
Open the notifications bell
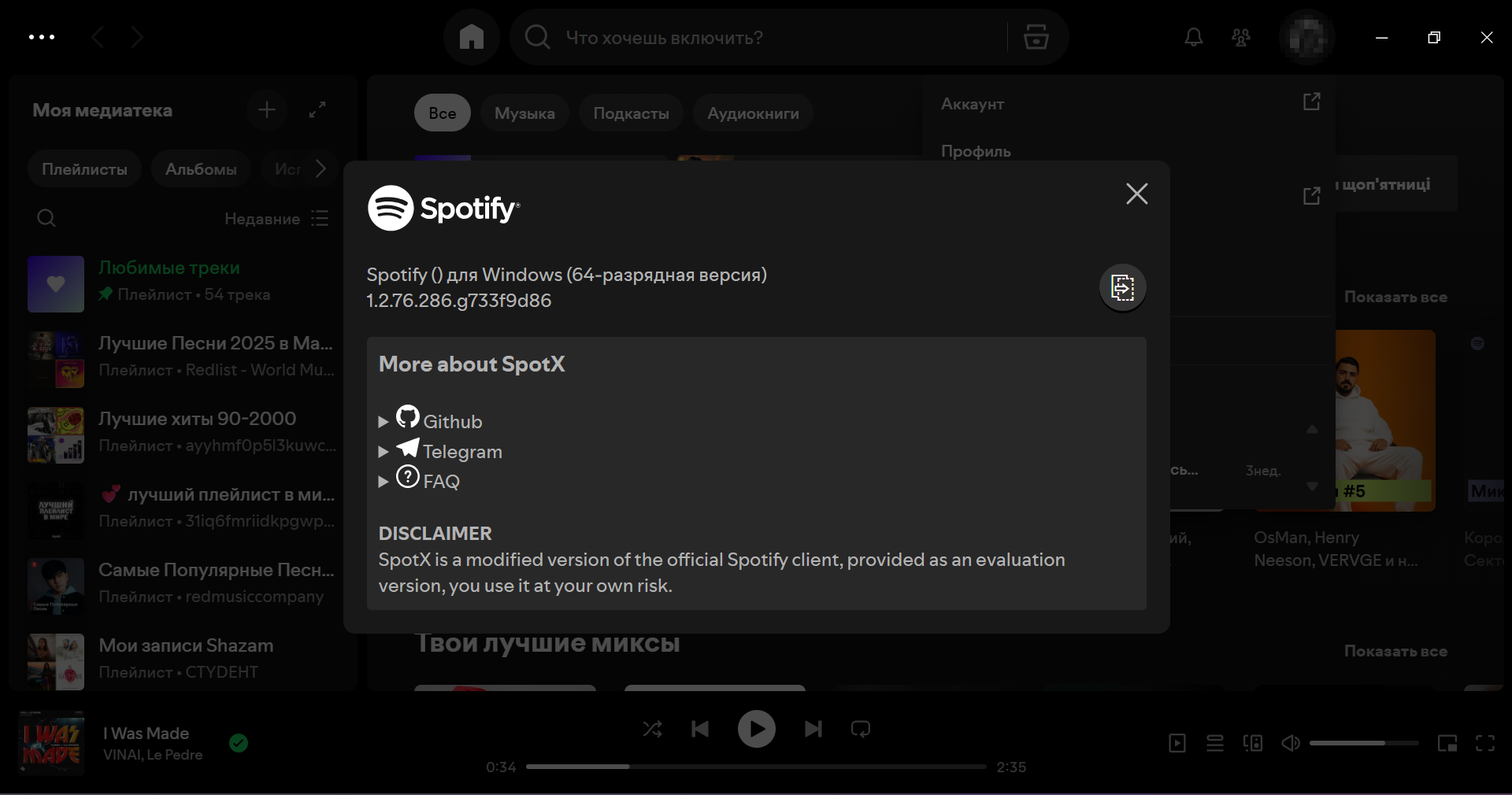pyautogui.click(x=1194, y=37)
